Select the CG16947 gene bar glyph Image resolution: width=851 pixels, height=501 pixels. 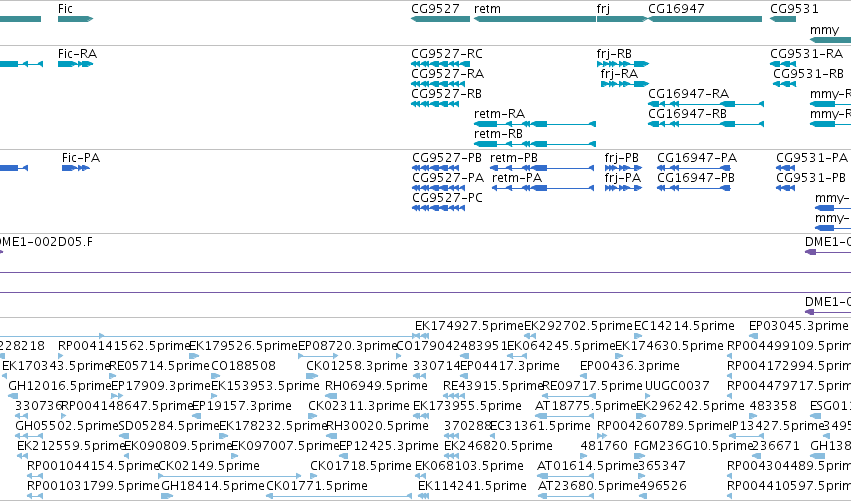pos(705,19)
